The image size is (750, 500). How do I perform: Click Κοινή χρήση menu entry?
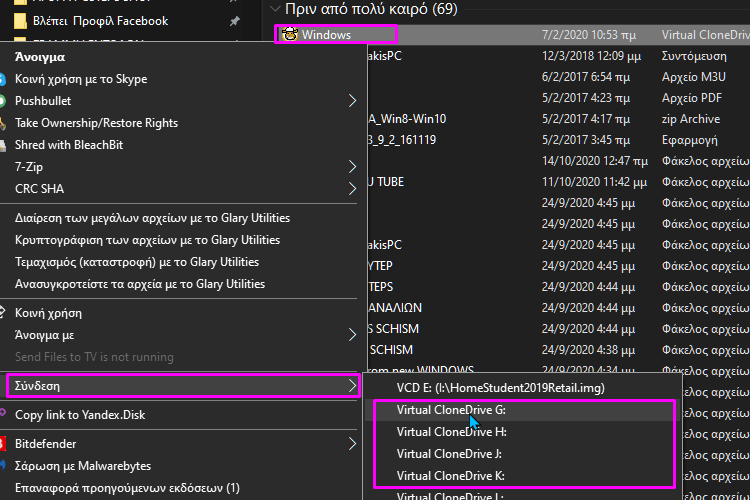tap(48, 313)
